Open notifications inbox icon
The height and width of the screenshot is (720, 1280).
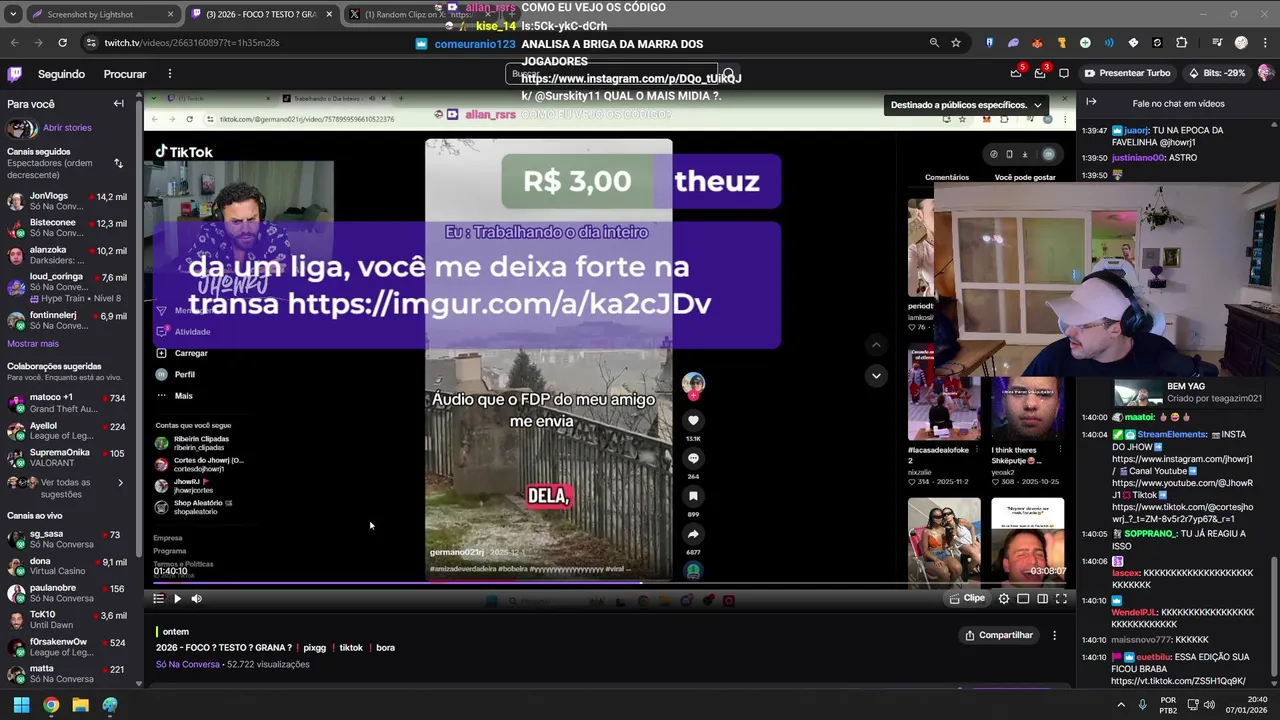point(1040,73)
